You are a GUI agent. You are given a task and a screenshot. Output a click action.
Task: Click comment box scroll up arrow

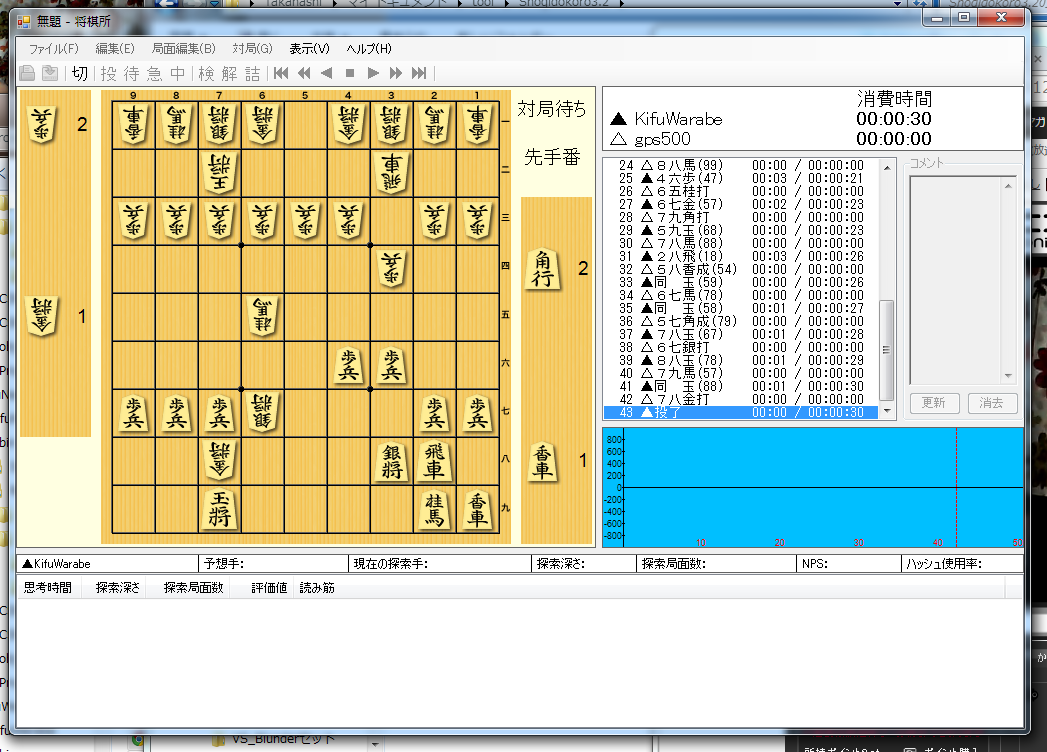(x=1008, y=186)
